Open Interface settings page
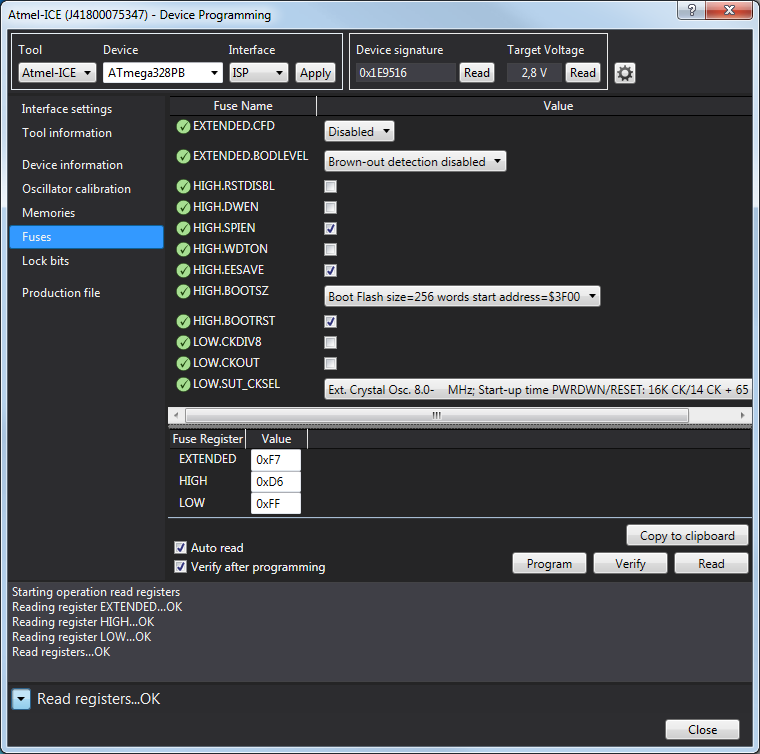Screen dimensions: 760x754 click(x=67, y=109)
